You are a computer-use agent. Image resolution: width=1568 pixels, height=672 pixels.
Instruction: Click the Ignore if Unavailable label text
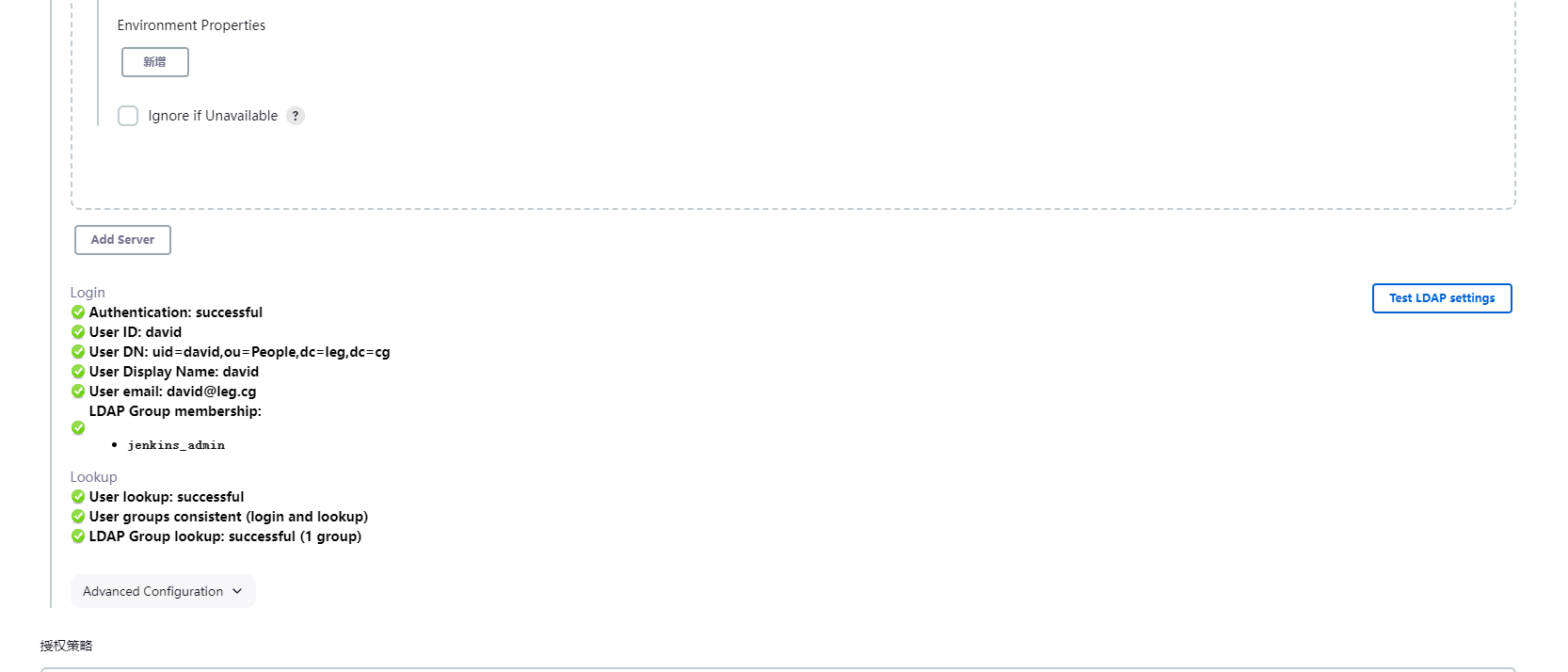pos(213,116)
